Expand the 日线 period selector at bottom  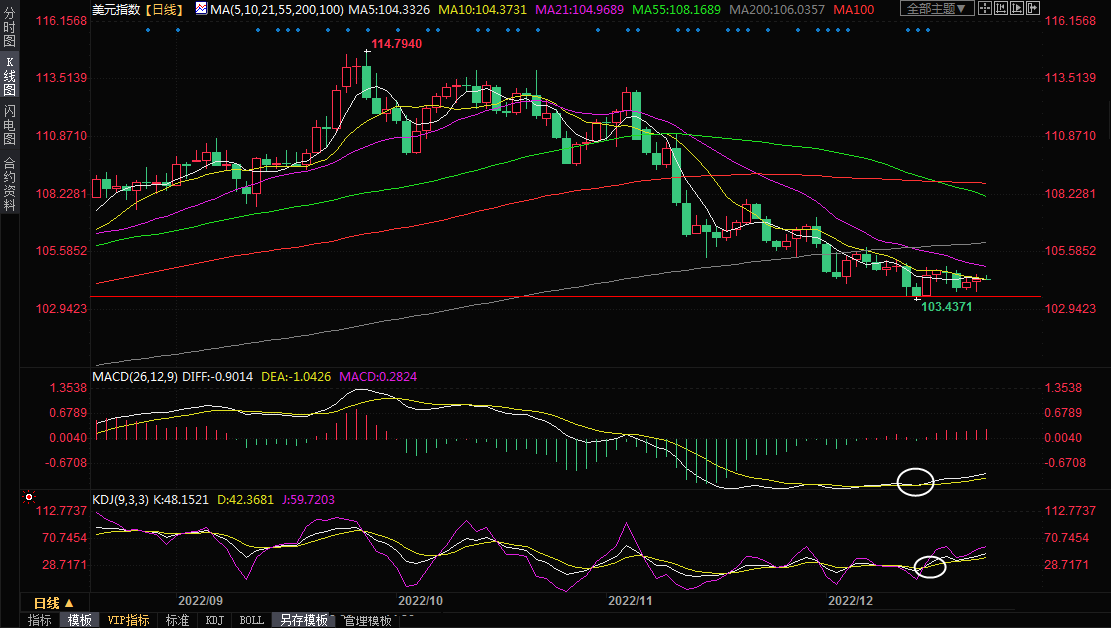click(x=54, y=603)
